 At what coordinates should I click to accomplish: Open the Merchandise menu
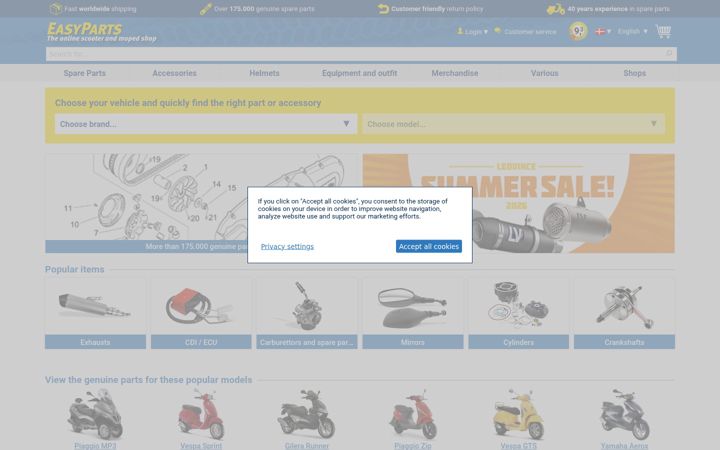(455, 73)
